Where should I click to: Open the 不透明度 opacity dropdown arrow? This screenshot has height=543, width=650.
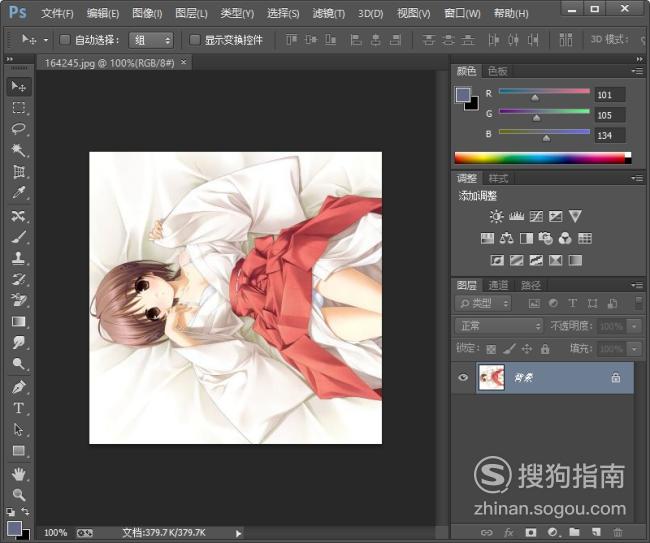pyautogui.click(x=634, y=327)
